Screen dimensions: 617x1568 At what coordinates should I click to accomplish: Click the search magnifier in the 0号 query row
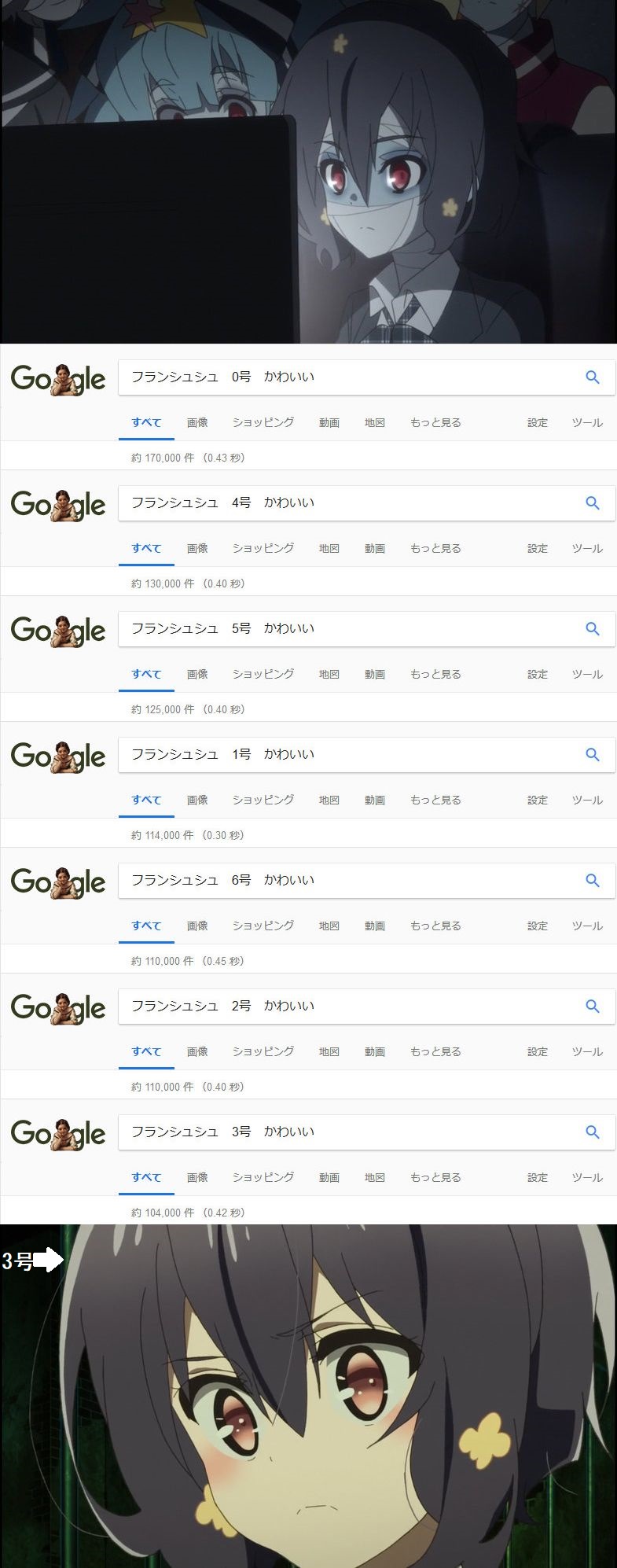[x=593, y=377]
